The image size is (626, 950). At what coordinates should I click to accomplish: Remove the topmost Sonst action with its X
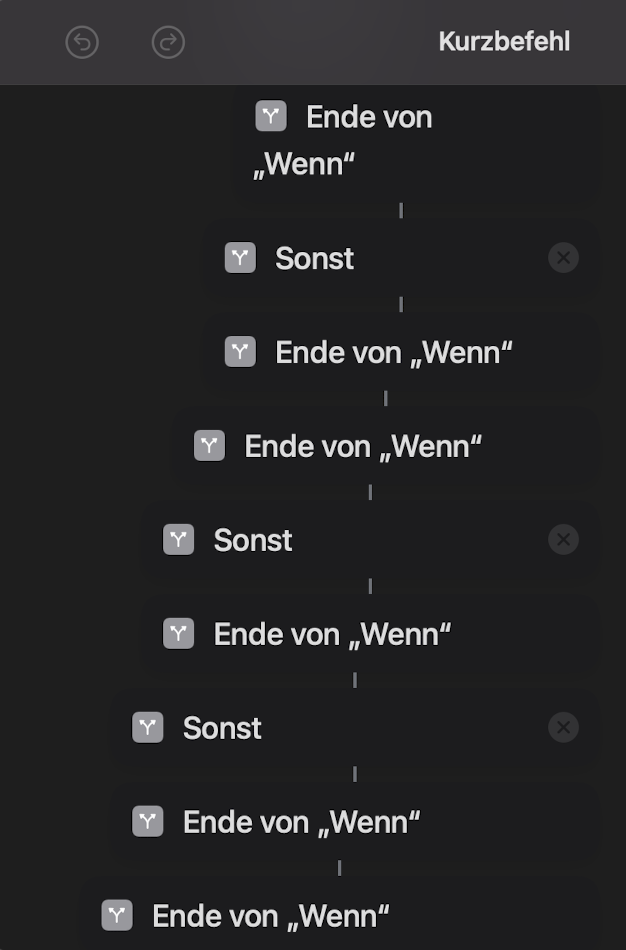pyautogui.click(x=563, y=258)
